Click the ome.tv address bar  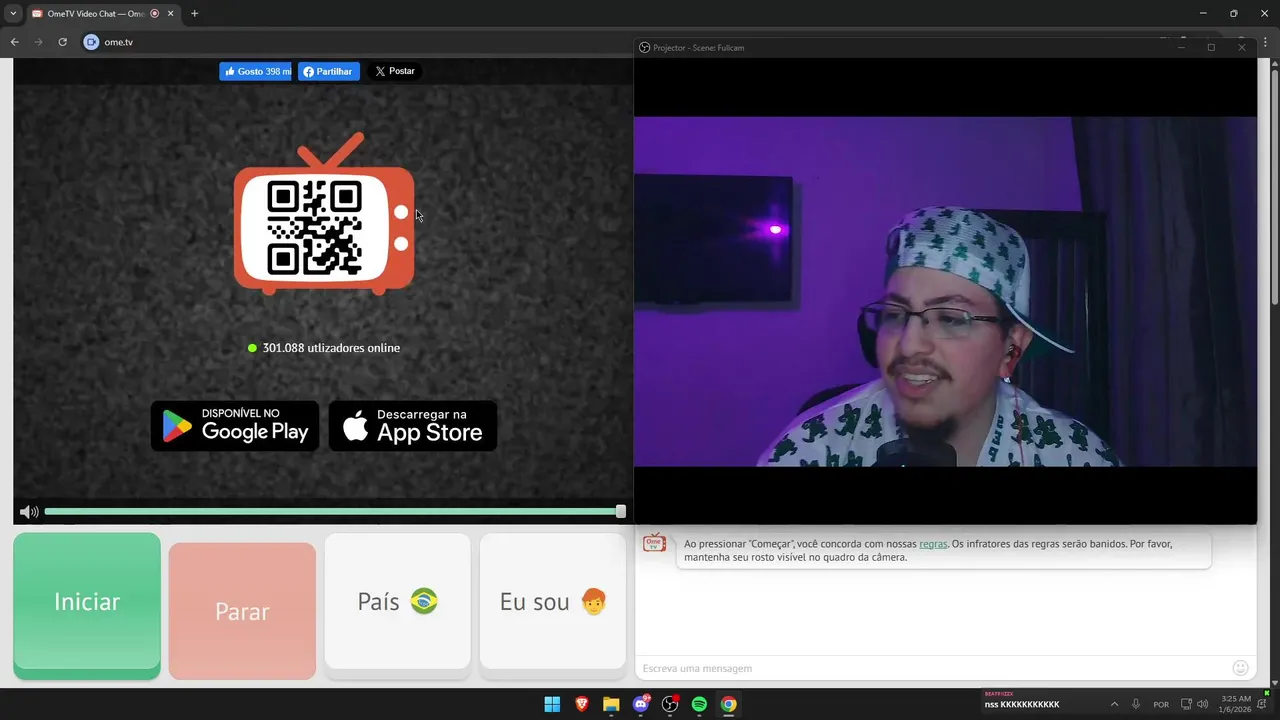point(360,42)
